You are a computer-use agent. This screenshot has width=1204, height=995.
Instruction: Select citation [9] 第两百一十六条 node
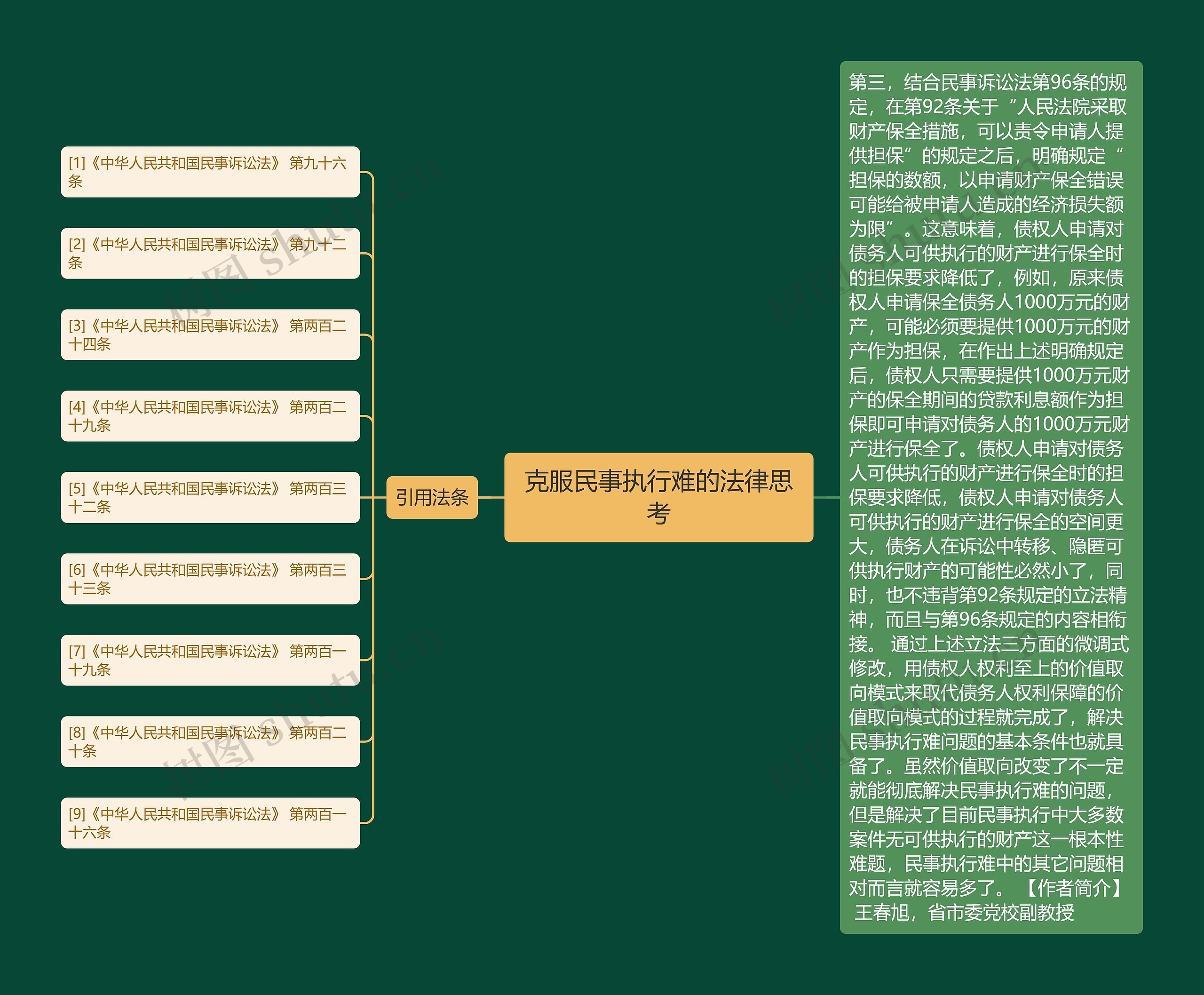pyautogui.click(x=210, y=823)
